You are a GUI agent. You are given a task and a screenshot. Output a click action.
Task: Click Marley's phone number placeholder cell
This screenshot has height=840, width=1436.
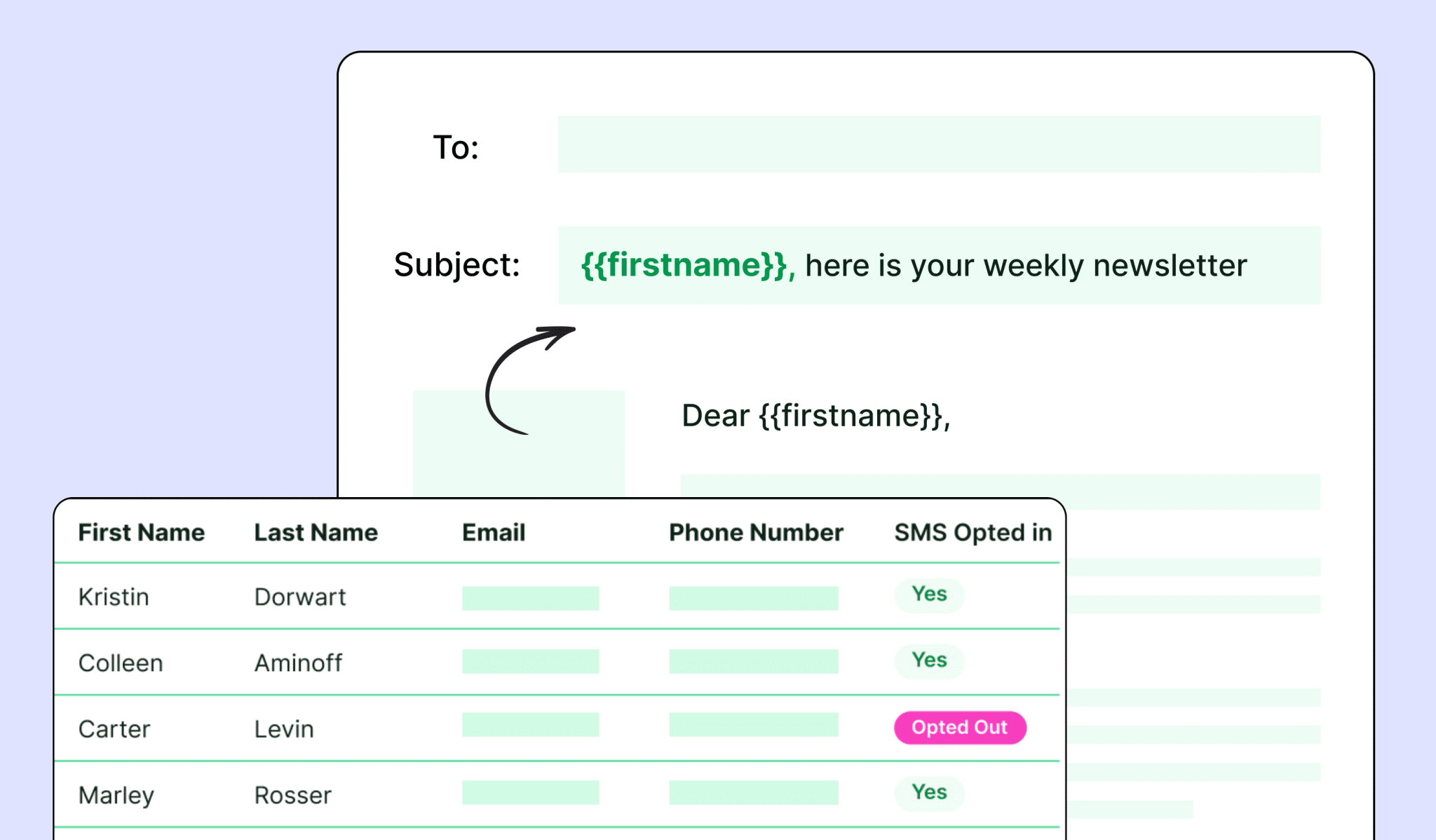[754, 792]
